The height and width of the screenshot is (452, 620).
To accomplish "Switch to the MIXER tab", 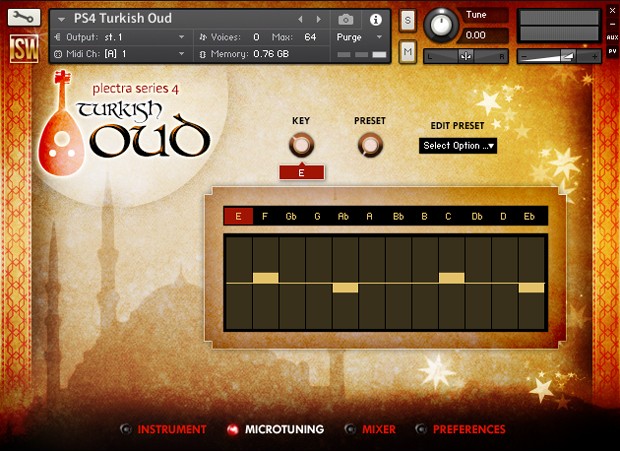I will [x=379, y=429].
